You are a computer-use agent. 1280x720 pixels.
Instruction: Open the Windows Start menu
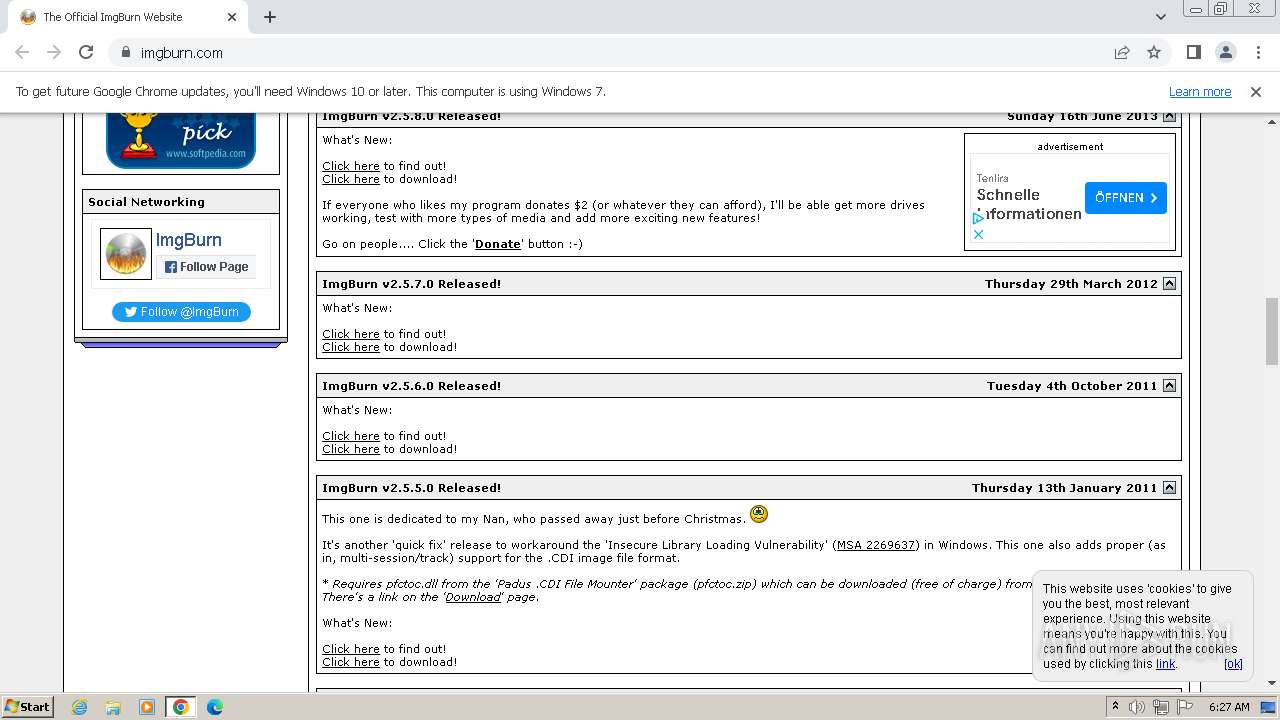(x=28, y=707)
